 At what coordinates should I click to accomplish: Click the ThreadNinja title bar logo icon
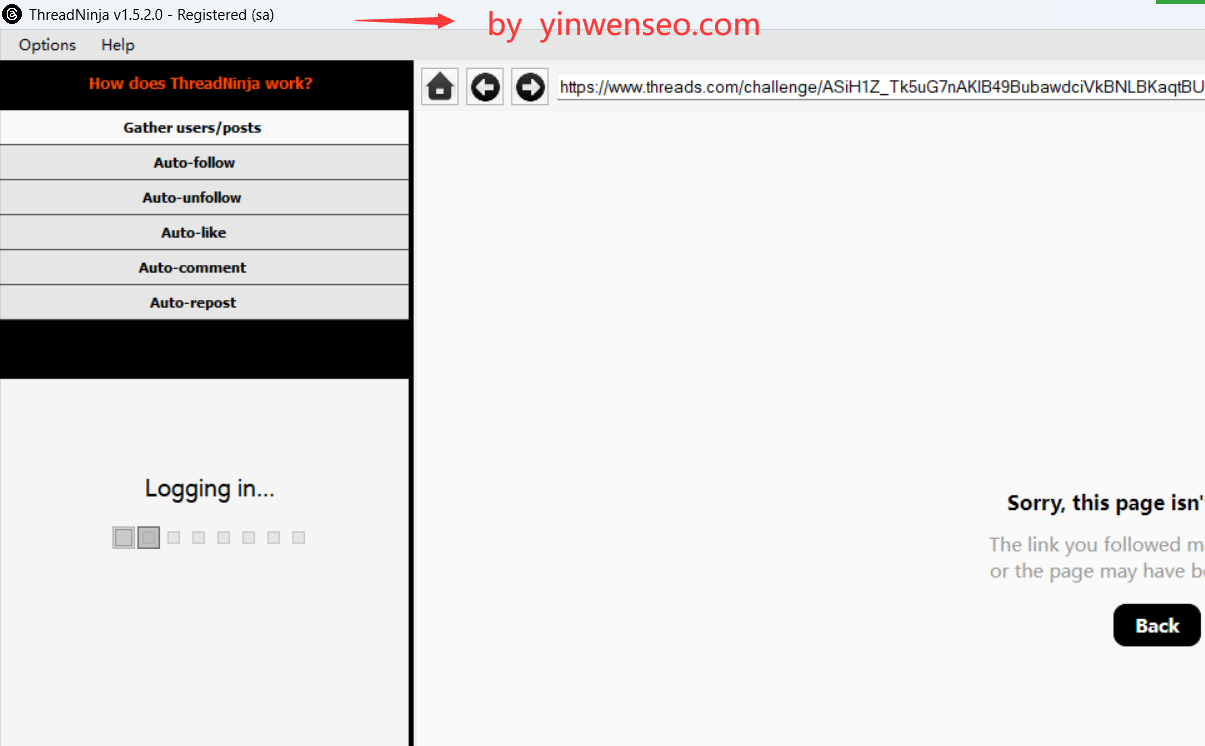[13, 15]
